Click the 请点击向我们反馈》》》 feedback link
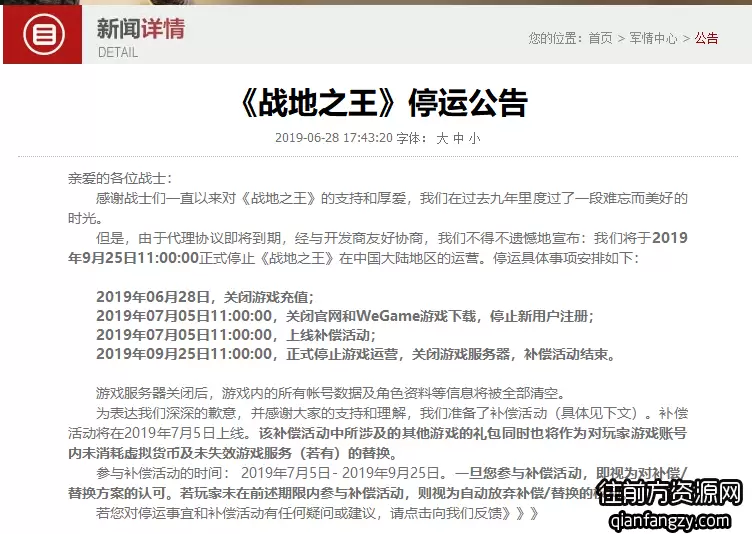752x534 pixels. [x=464, y=513]
